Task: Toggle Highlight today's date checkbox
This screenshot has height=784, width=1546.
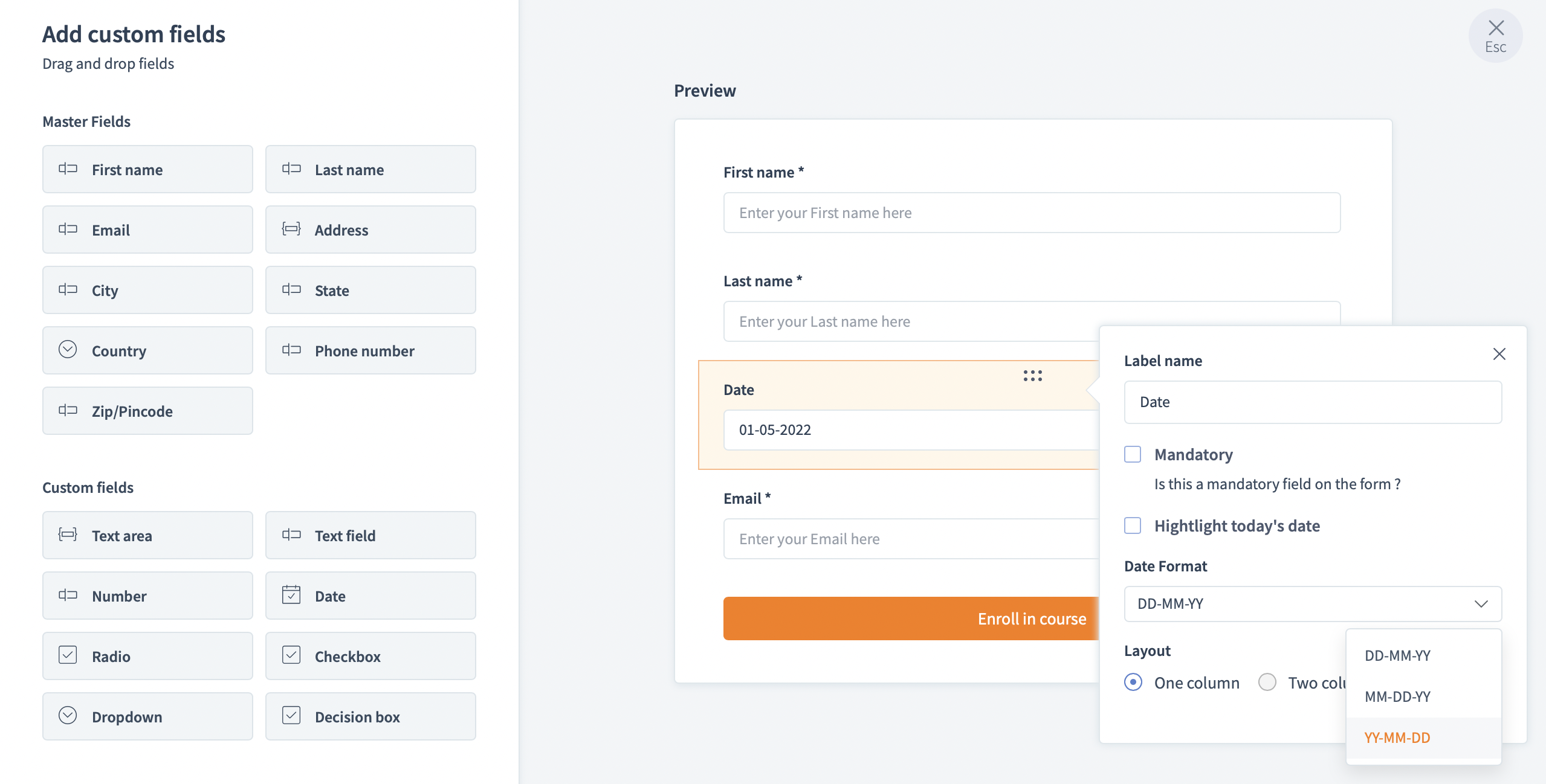Action: click(x=1133, y=525)
